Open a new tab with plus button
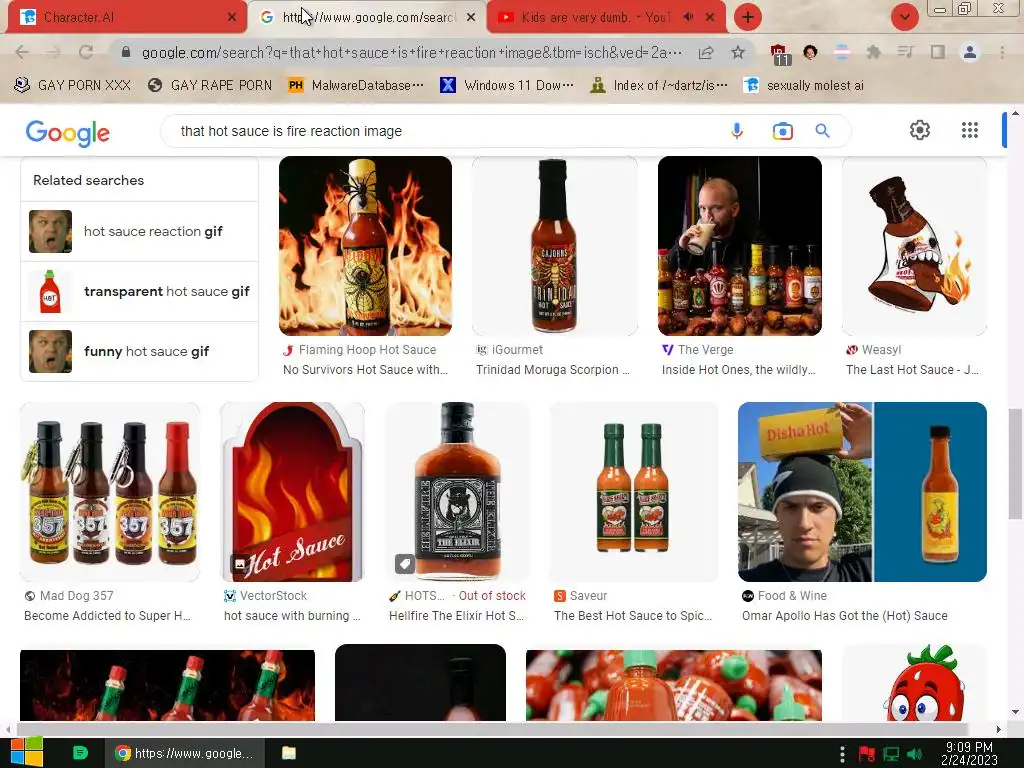The image size is (1024, 768). pos(748,17)
